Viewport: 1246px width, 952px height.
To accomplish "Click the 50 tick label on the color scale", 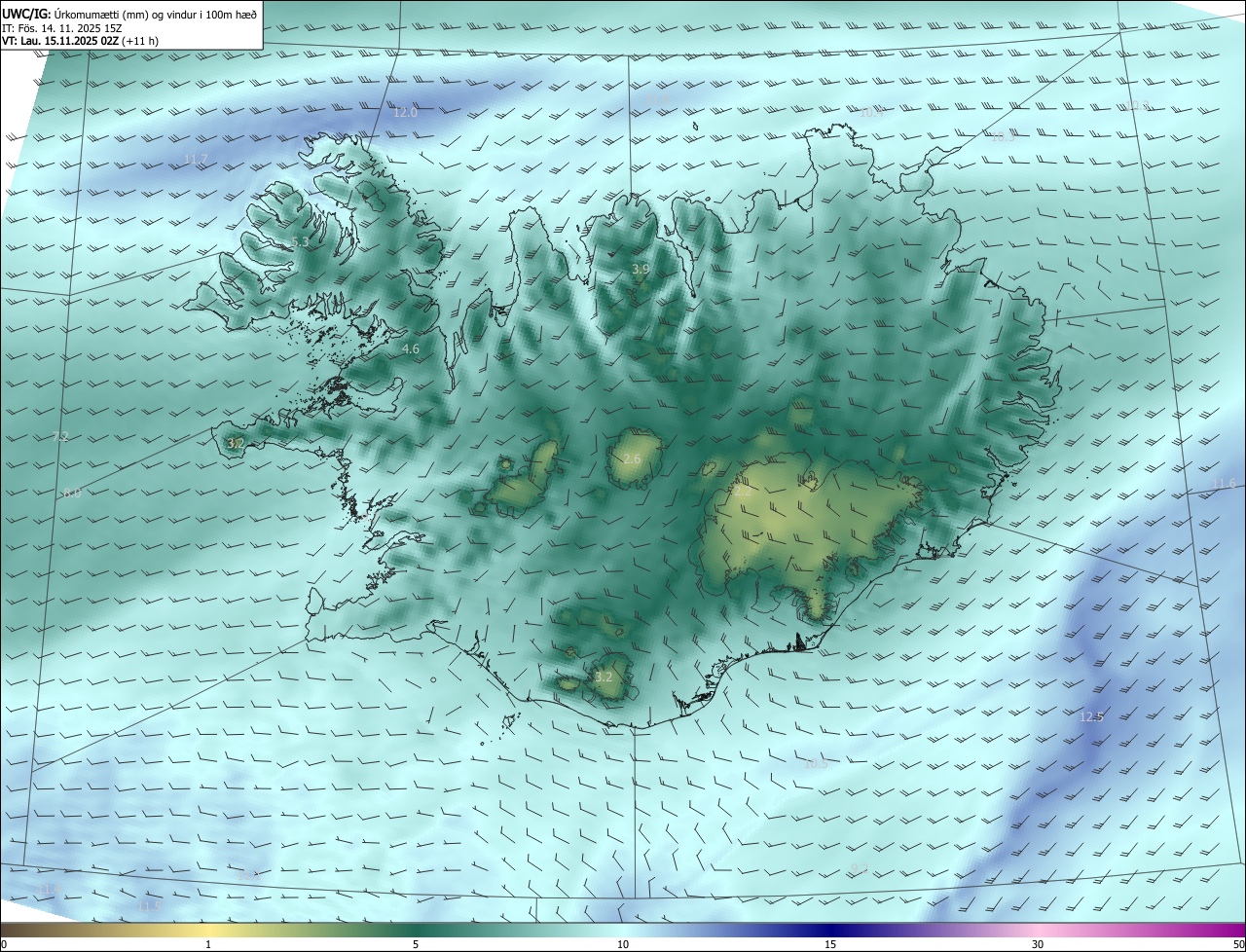I will [x=1238, y=945].
